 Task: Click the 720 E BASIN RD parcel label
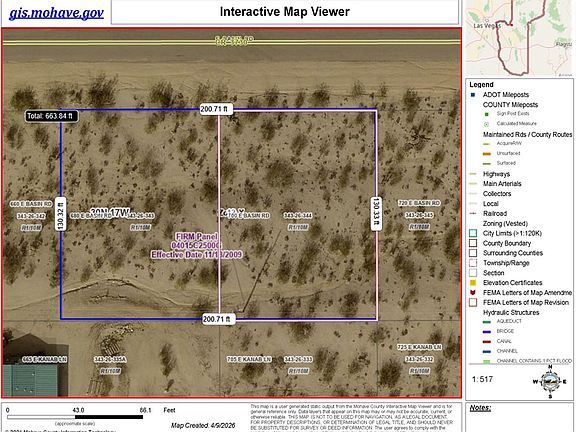click(419, 203)
